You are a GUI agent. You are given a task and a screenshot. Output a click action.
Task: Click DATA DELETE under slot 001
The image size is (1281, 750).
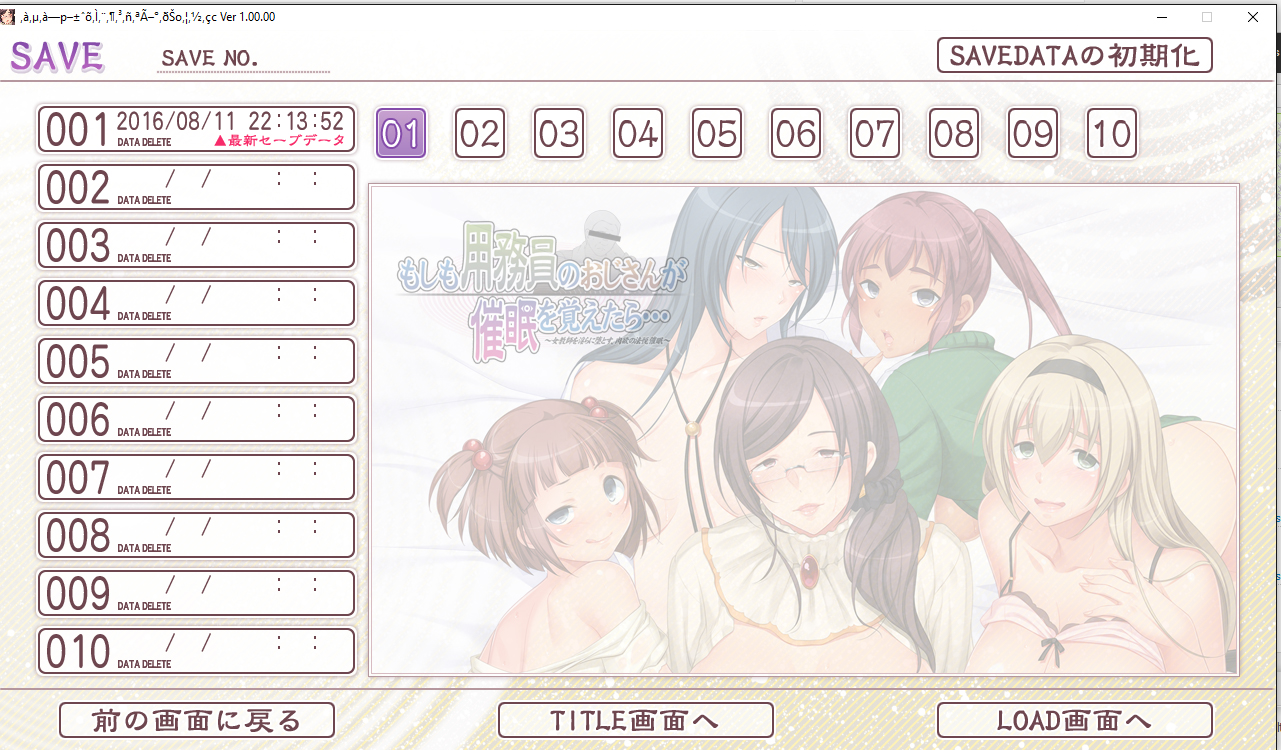(144, 142)
